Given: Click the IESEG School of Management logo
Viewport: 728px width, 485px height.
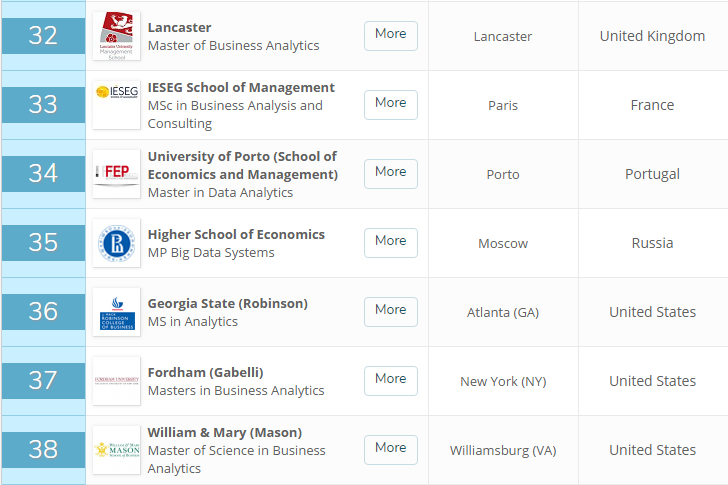Looking at the screenshot, I should click(116, 105).
